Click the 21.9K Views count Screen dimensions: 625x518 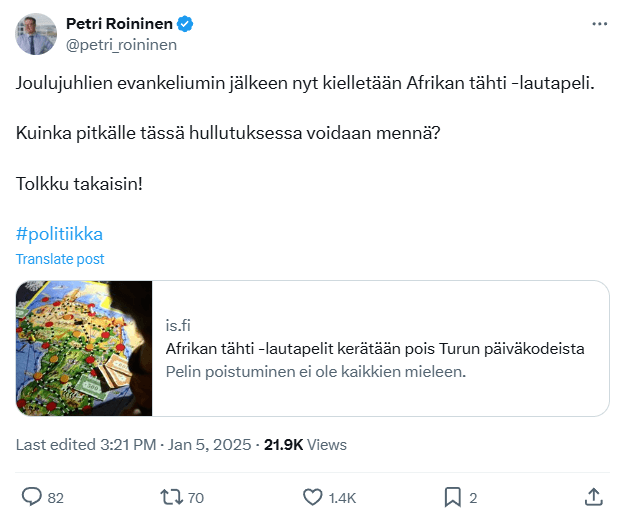click(x=305, y=444)
